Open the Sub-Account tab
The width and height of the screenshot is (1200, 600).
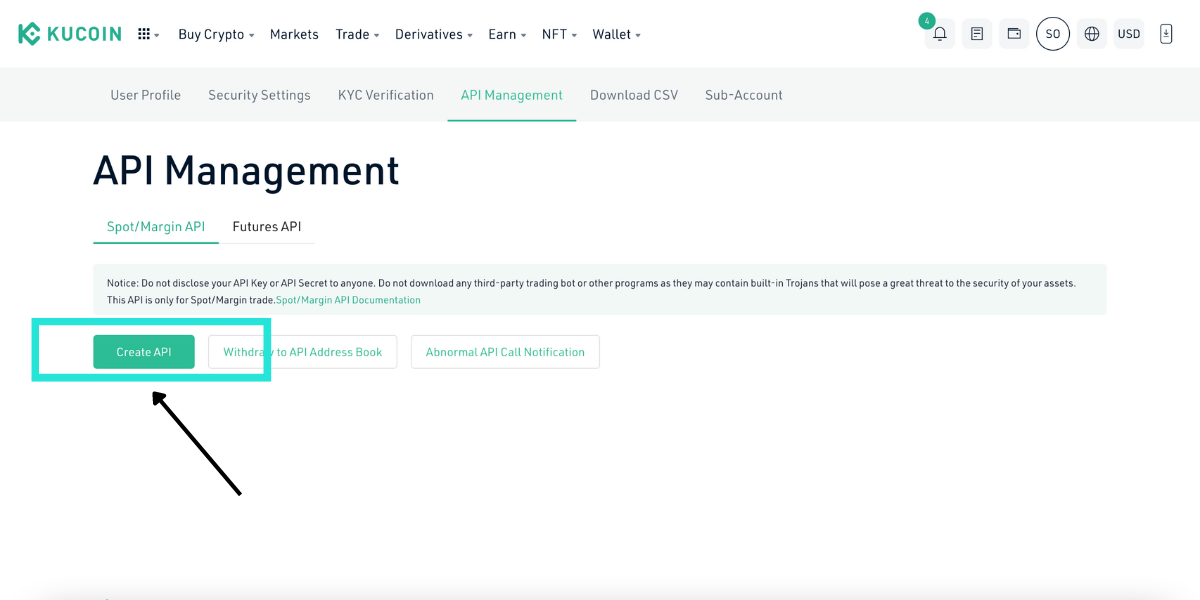(744, 95)
